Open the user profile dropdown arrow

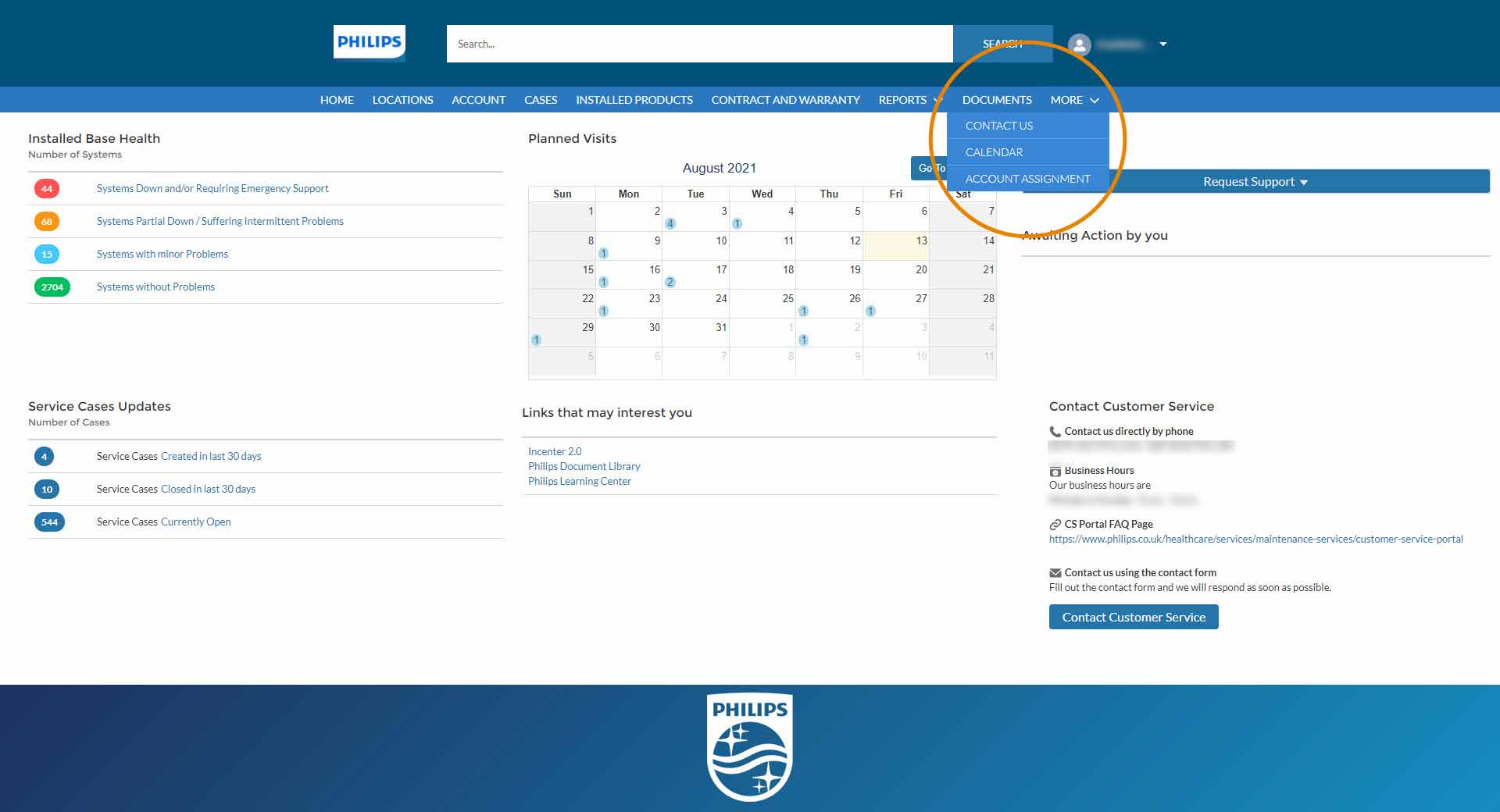(x=1163, y=45)
